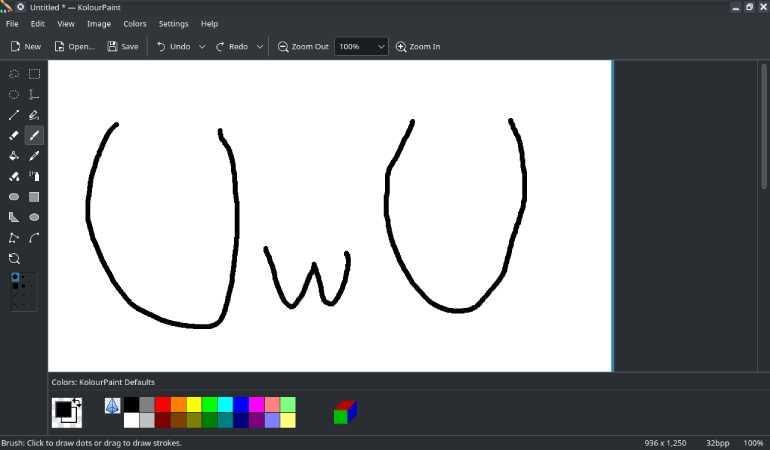
Task: Choose the Spraycan tool
Action: [x=34, y=176]
